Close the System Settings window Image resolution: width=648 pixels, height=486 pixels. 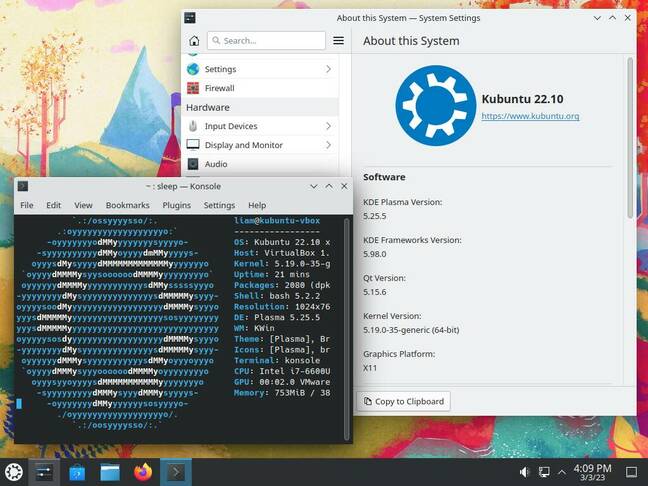[627, 18]
